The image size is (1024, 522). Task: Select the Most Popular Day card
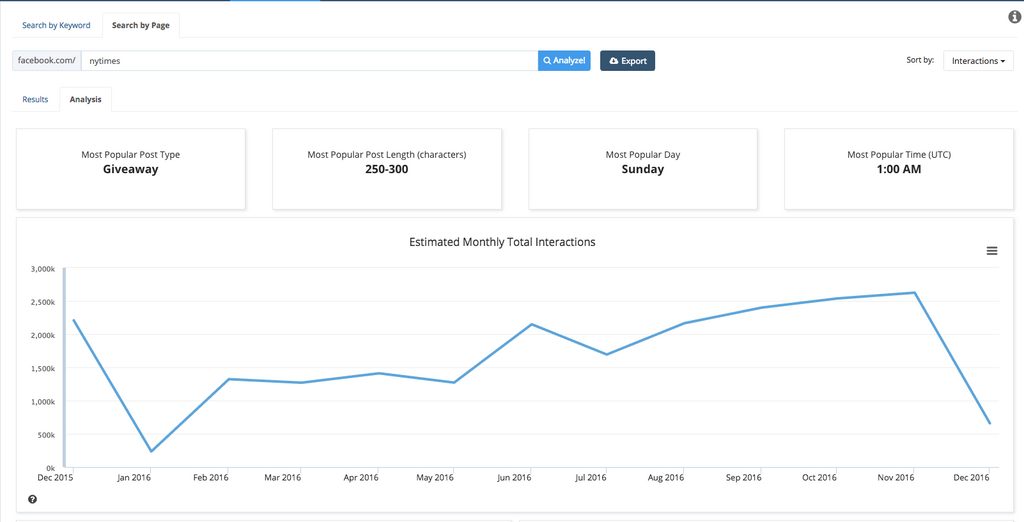[x=642, y=168]
